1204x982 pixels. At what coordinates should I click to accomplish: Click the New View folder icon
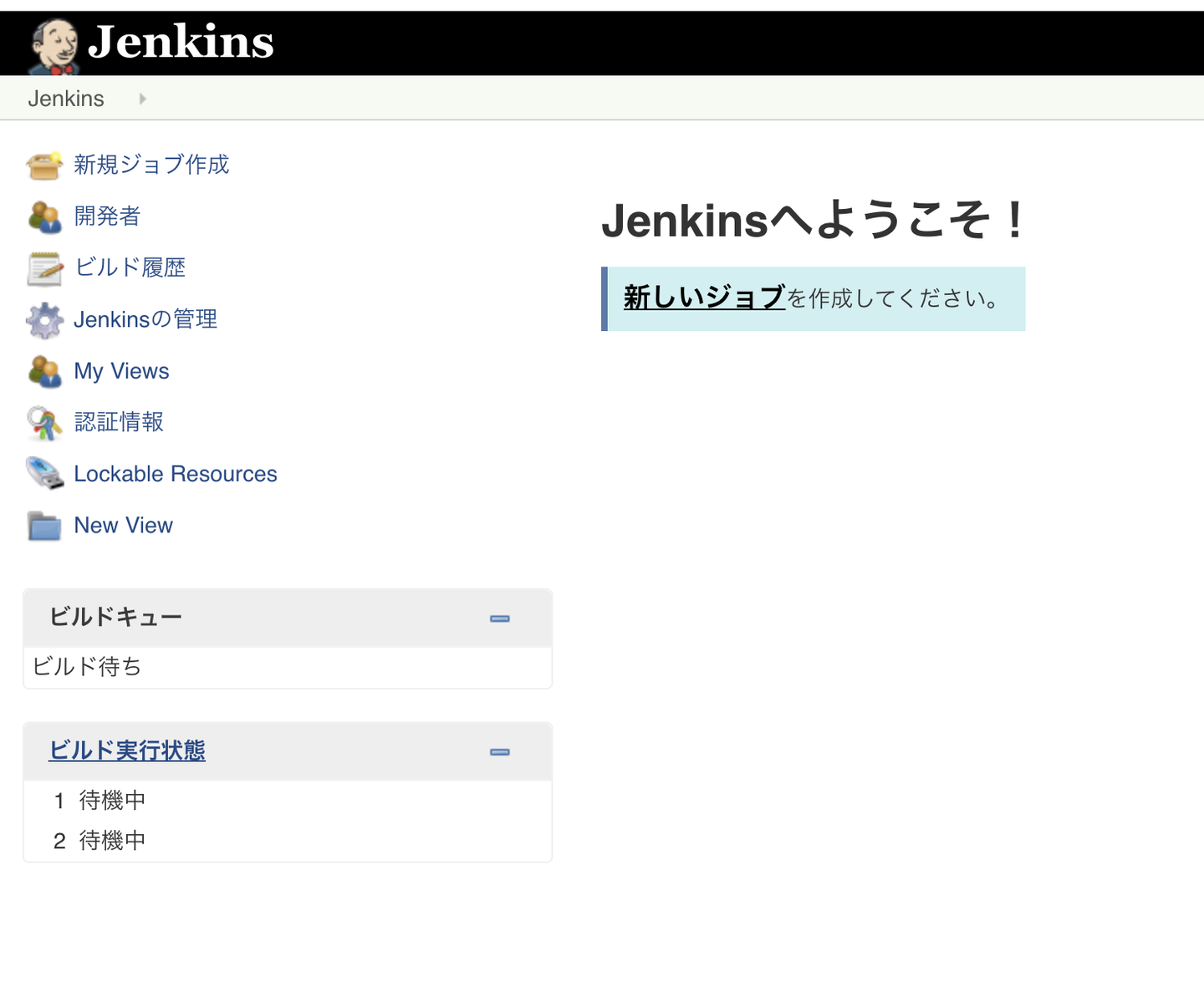[x=44, y=527]
